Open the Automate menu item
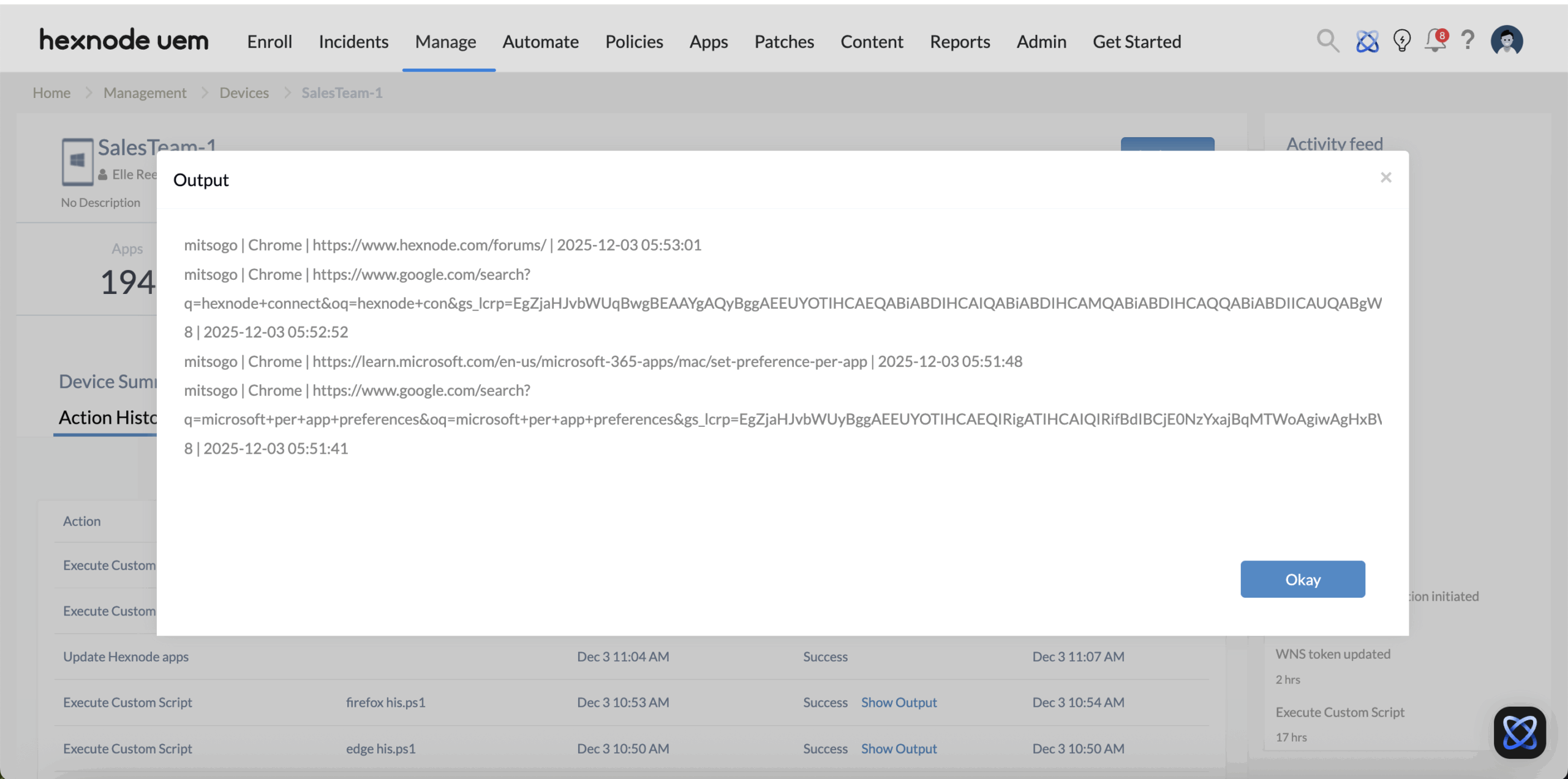 pos(540,42)
